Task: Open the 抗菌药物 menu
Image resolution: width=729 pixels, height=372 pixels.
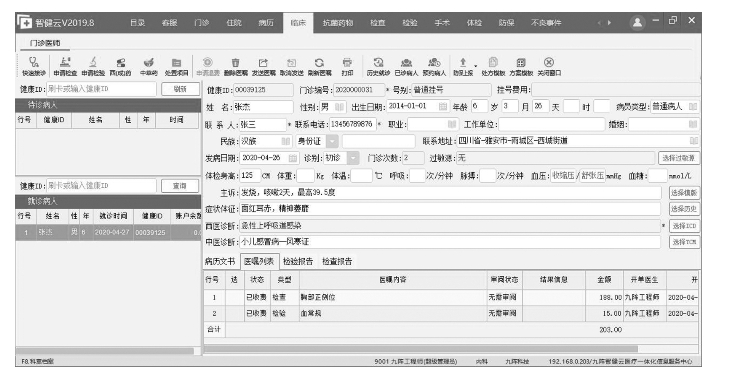Action: click(x=338, y=23)
